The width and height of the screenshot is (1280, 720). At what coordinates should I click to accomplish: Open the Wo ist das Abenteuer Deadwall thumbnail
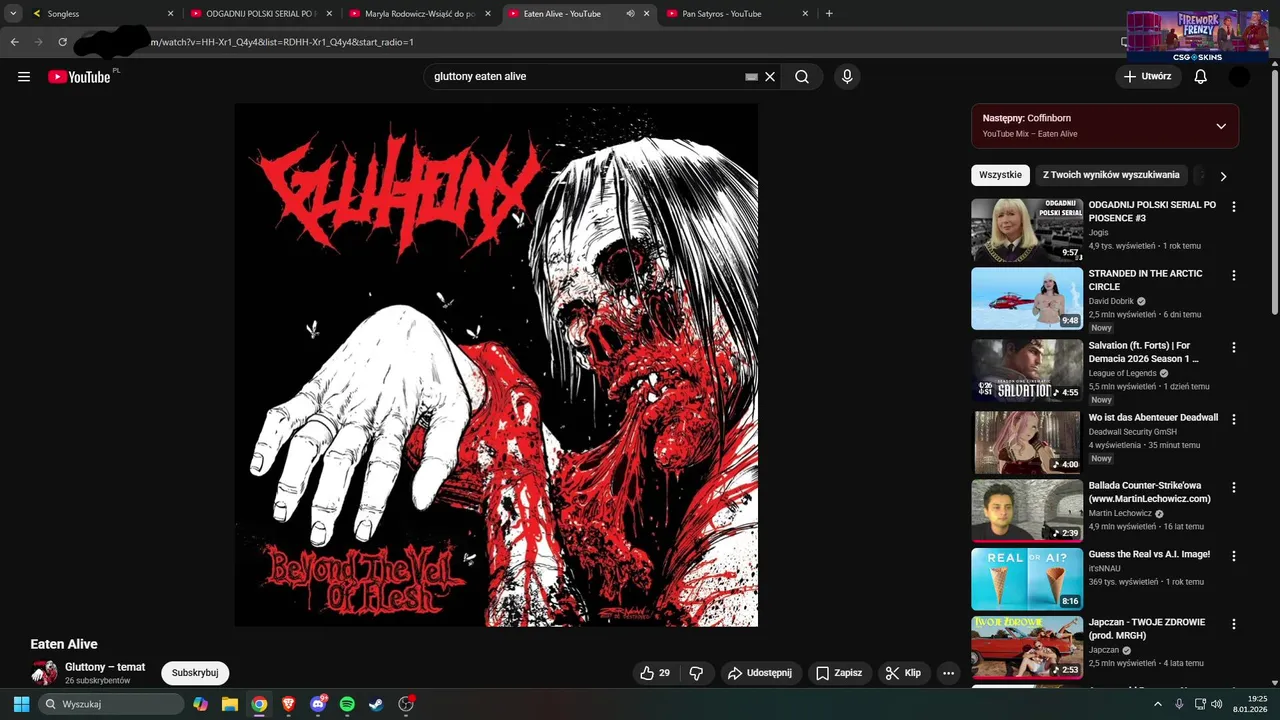click(1027, 442)
